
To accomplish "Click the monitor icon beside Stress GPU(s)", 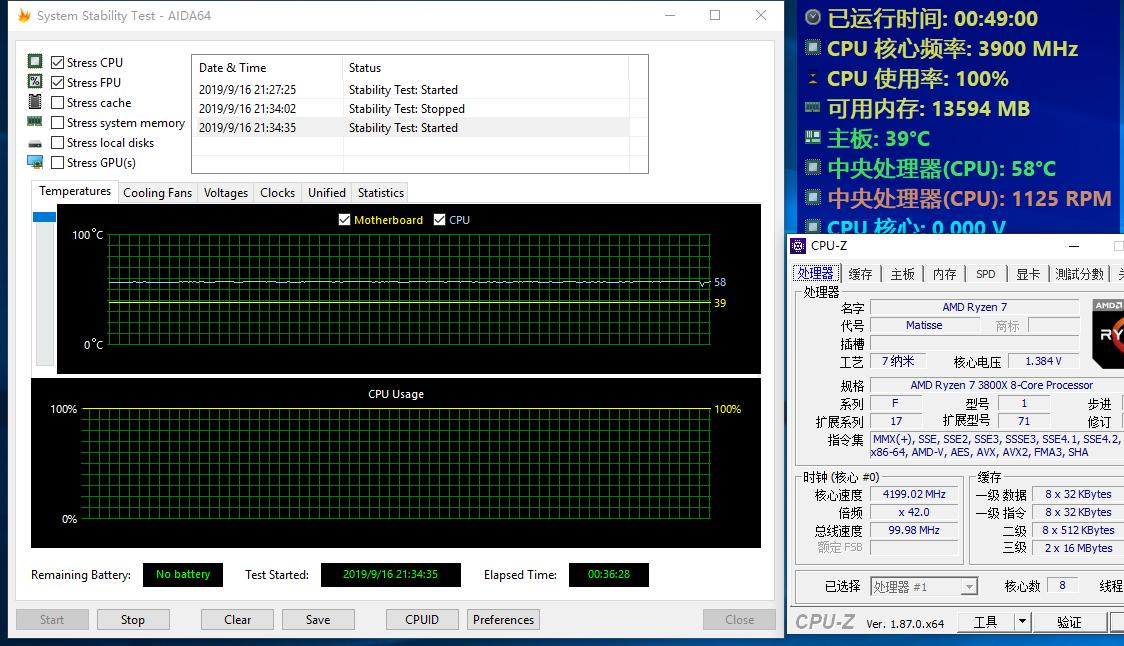I will (x=34, y=162).
